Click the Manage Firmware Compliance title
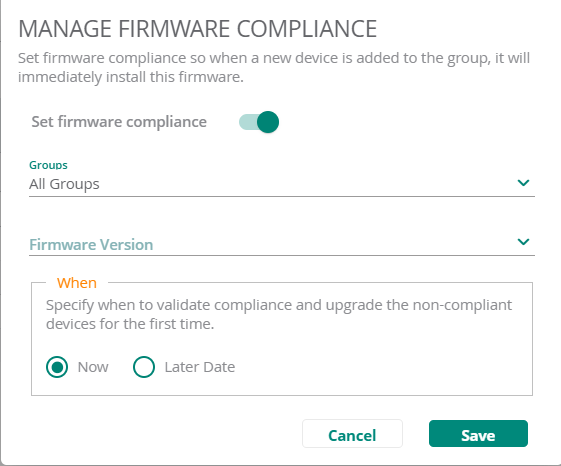Image resolution: width=561 pixels, height=466 pixels. (197, 29)
